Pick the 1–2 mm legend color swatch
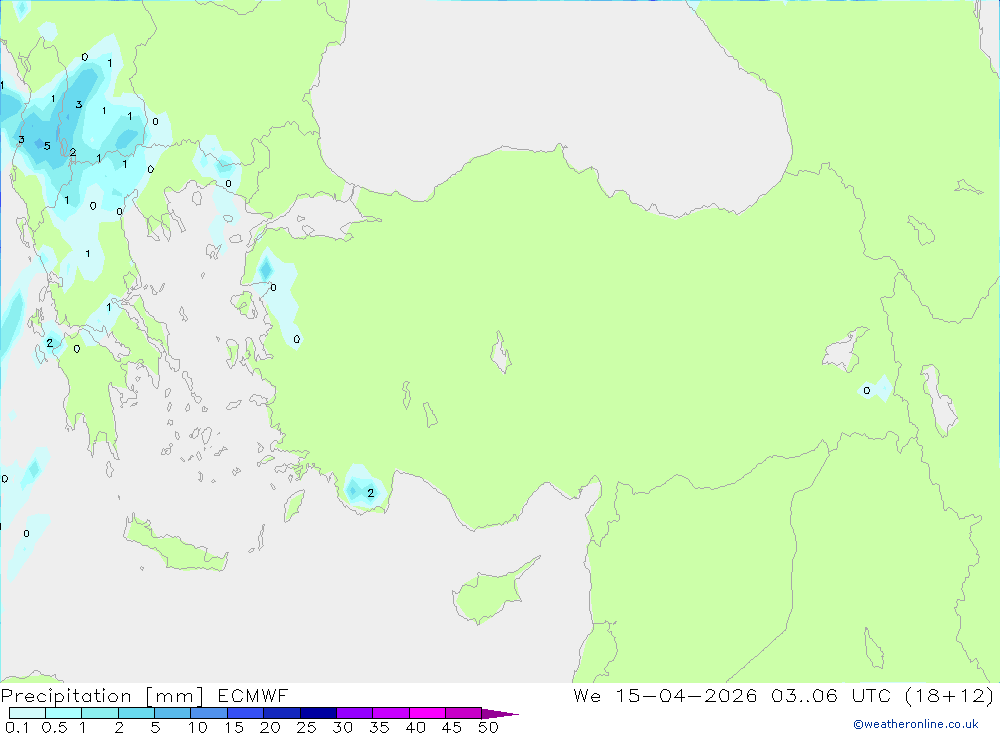Screen dimensions: 1000x733 (x=99, y=713)
